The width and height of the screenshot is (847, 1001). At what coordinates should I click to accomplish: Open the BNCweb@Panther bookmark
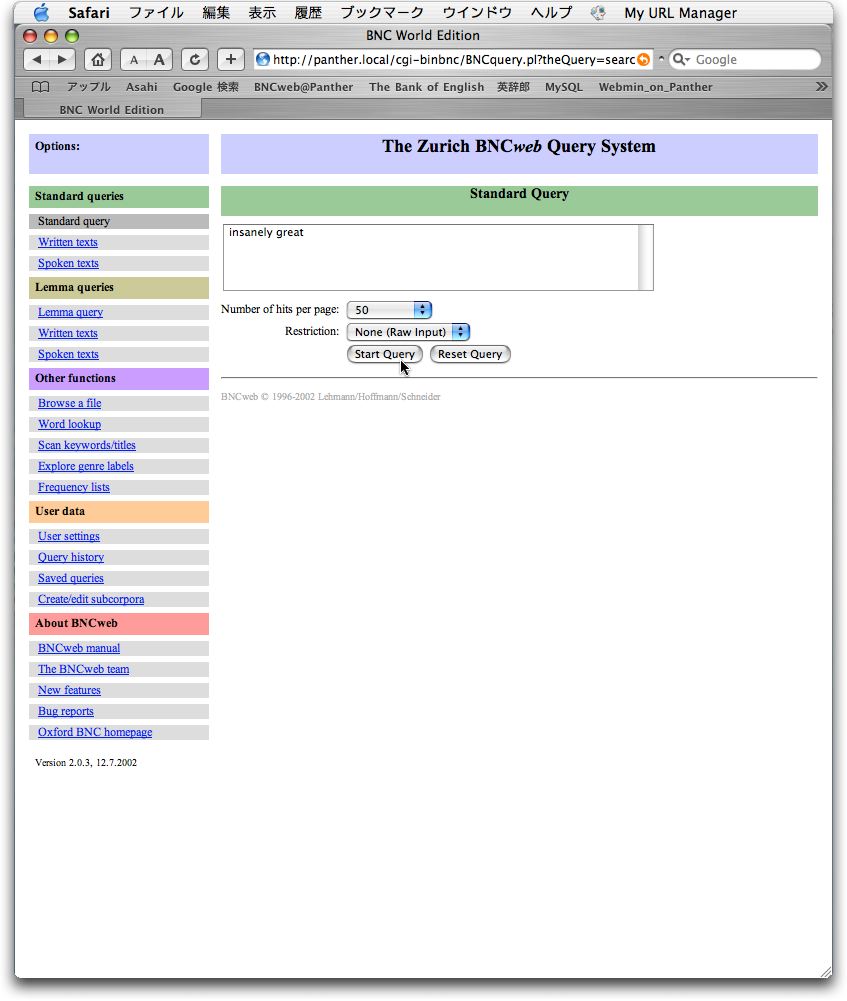pos(303,87)
